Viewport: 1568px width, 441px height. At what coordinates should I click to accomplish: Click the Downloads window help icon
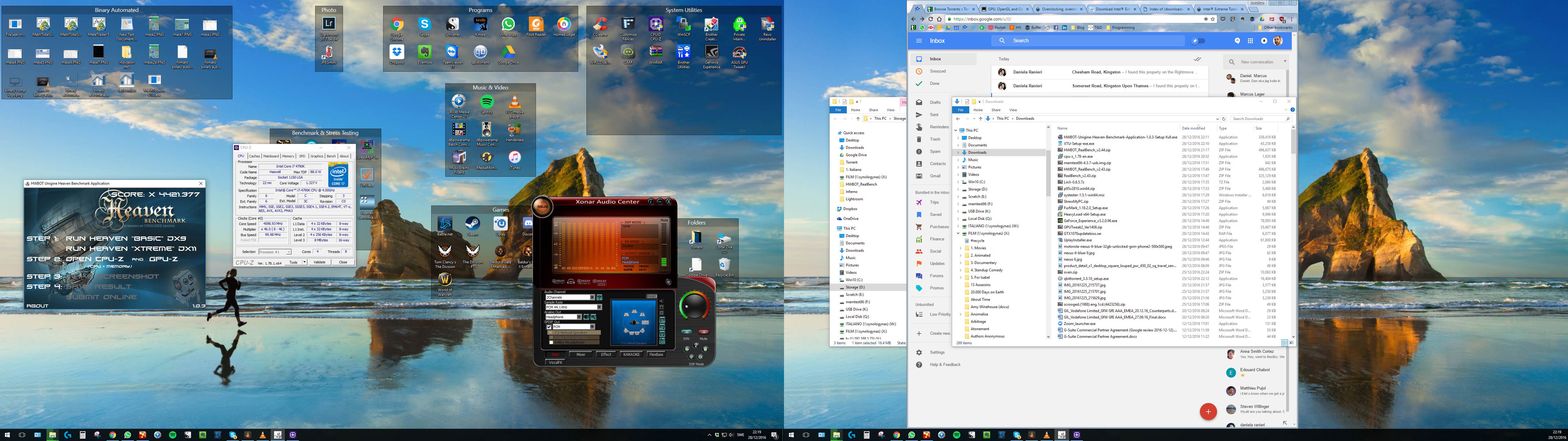1292,110
